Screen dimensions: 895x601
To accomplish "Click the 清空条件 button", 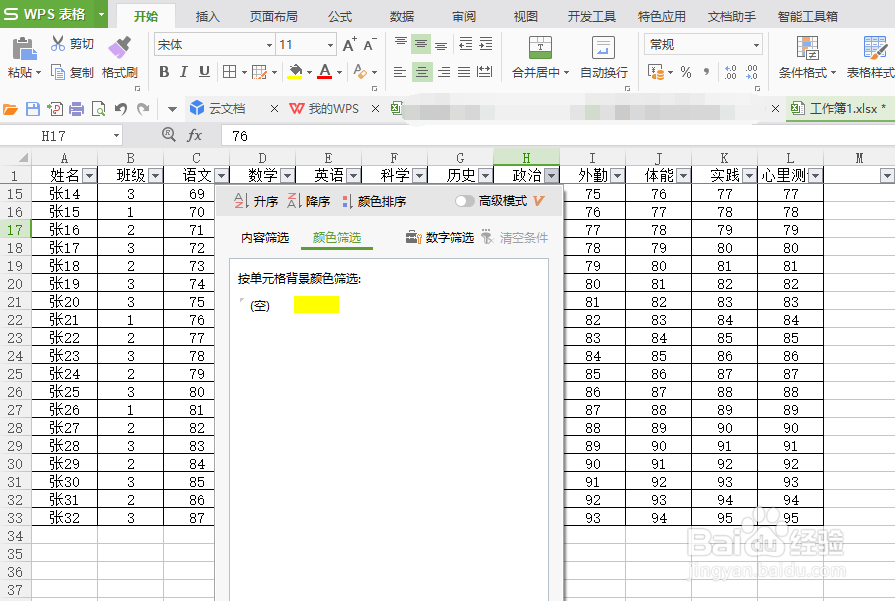I will pos(515,237).
